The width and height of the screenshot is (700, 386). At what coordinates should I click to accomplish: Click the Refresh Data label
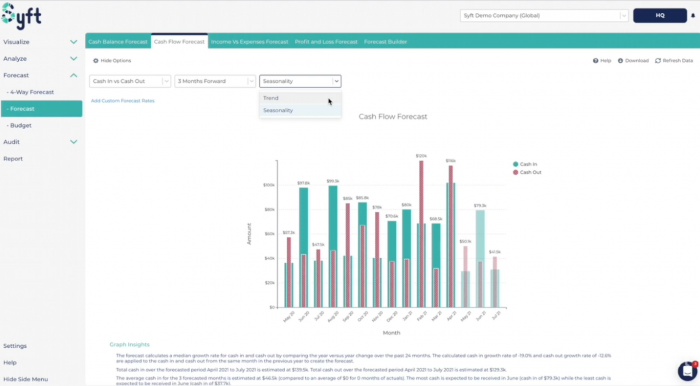click(x=678, y=61)
